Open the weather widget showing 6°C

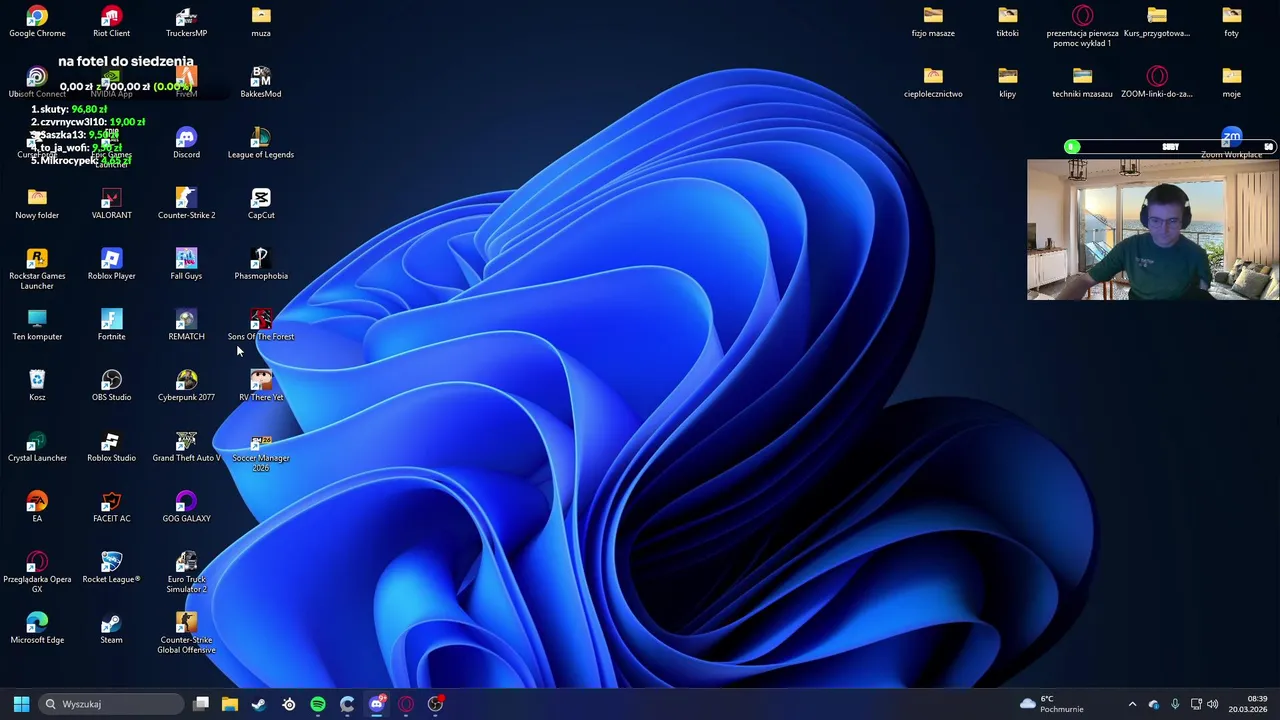coord(1052,704)
